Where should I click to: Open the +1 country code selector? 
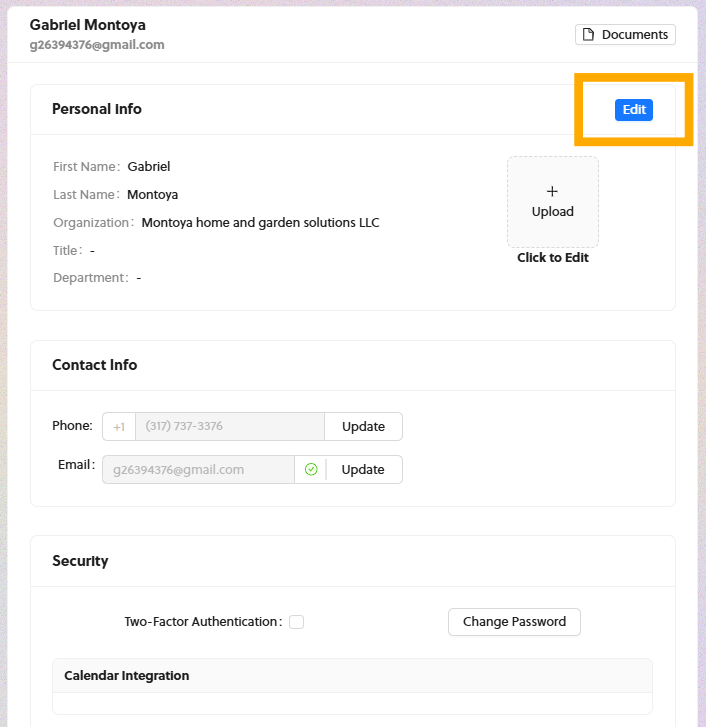119,427
